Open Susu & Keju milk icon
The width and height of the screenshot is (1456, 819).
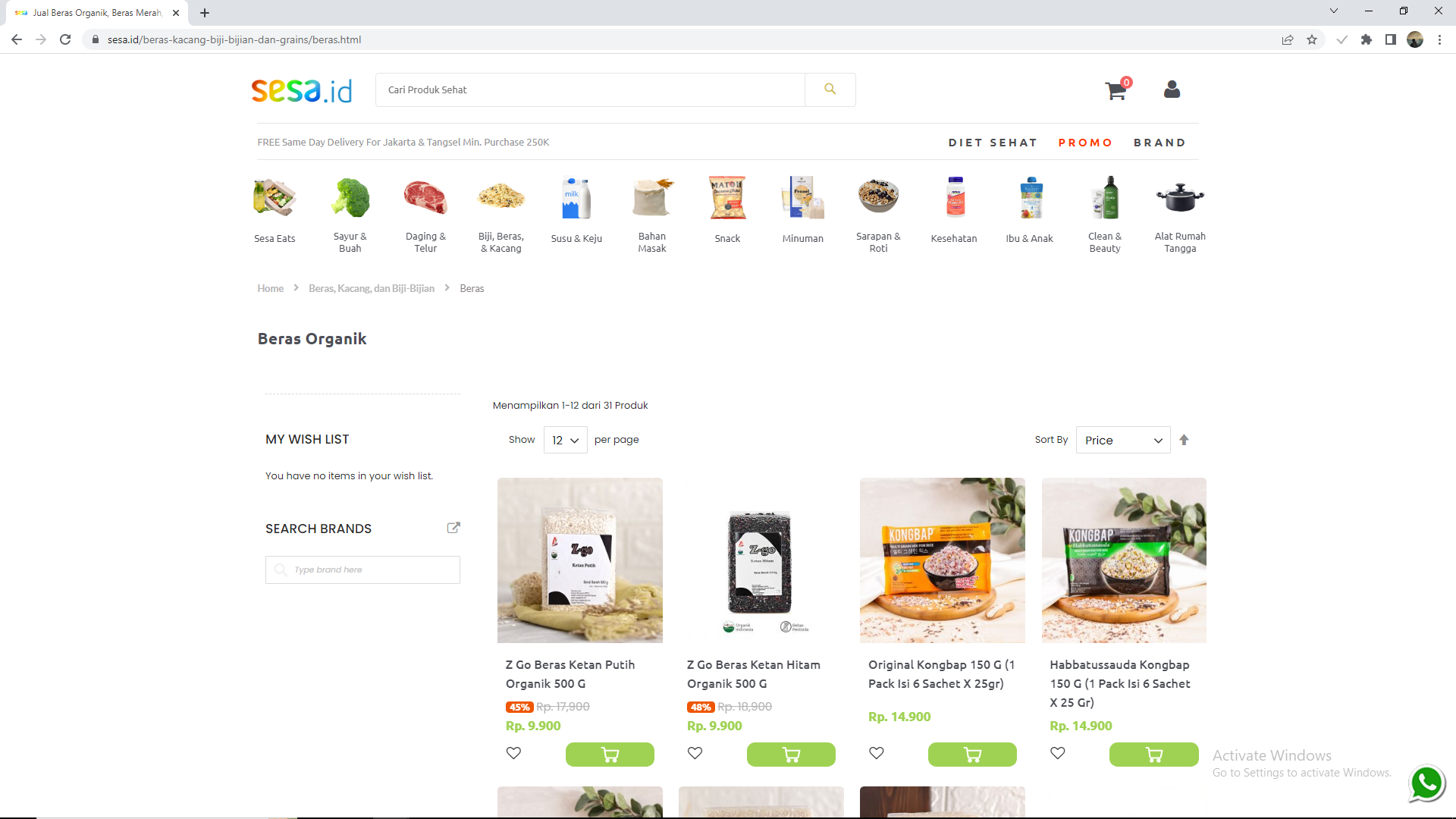(x=576, y=197)
